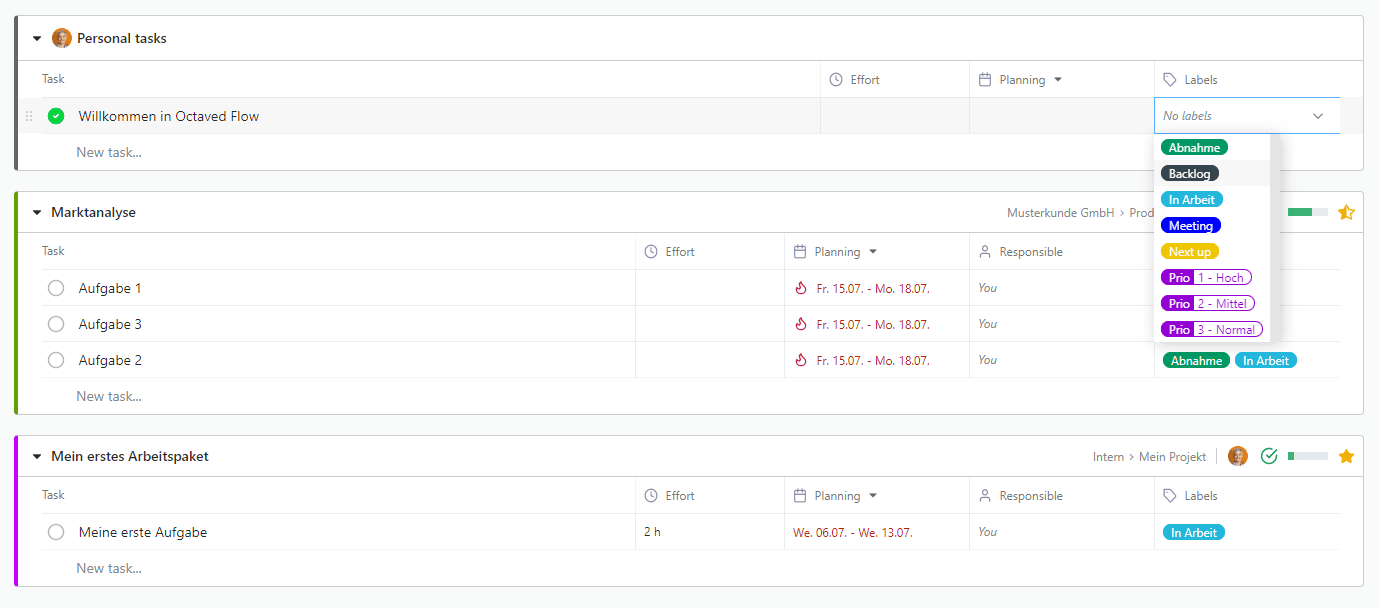Check off Meine erste Aufgabe
The height and width of the screenshot is (608, 1380).
[x=56, y=532]
